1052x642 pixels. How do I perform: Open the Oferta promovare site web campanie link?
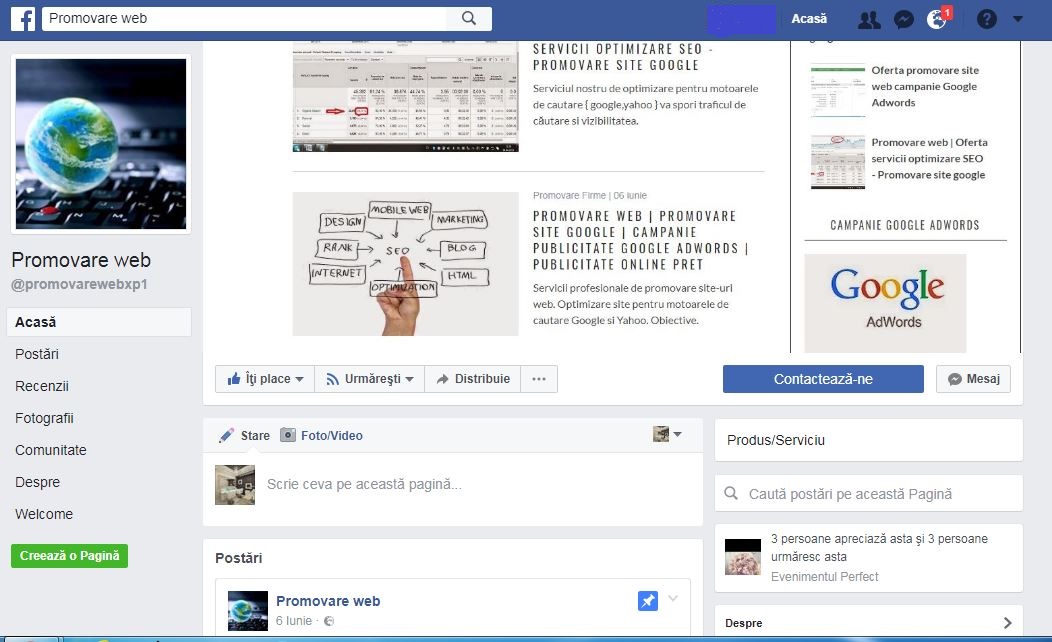pos(925,87)
